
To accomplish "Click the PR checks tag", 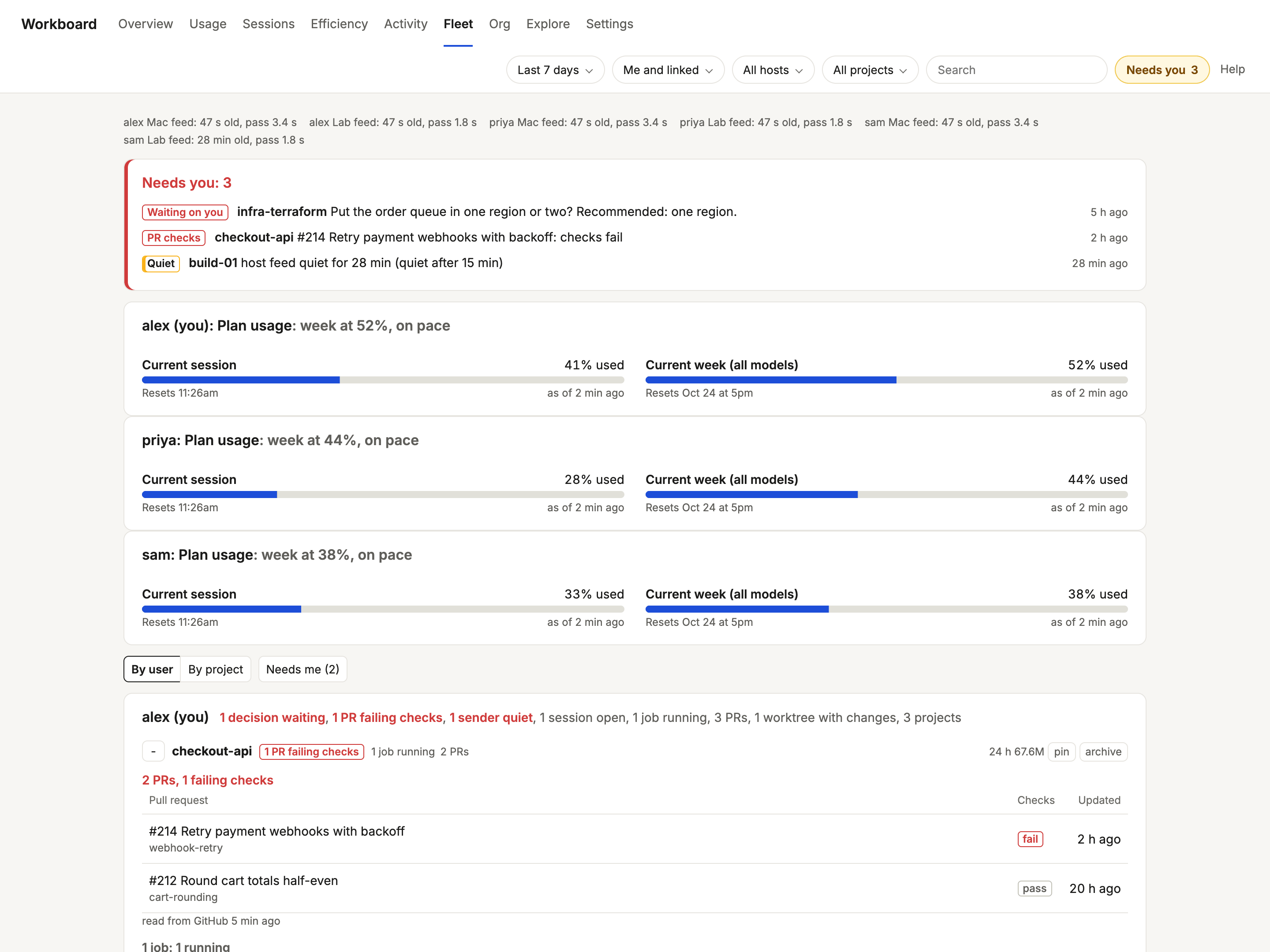I will click(x=173, y=238).
